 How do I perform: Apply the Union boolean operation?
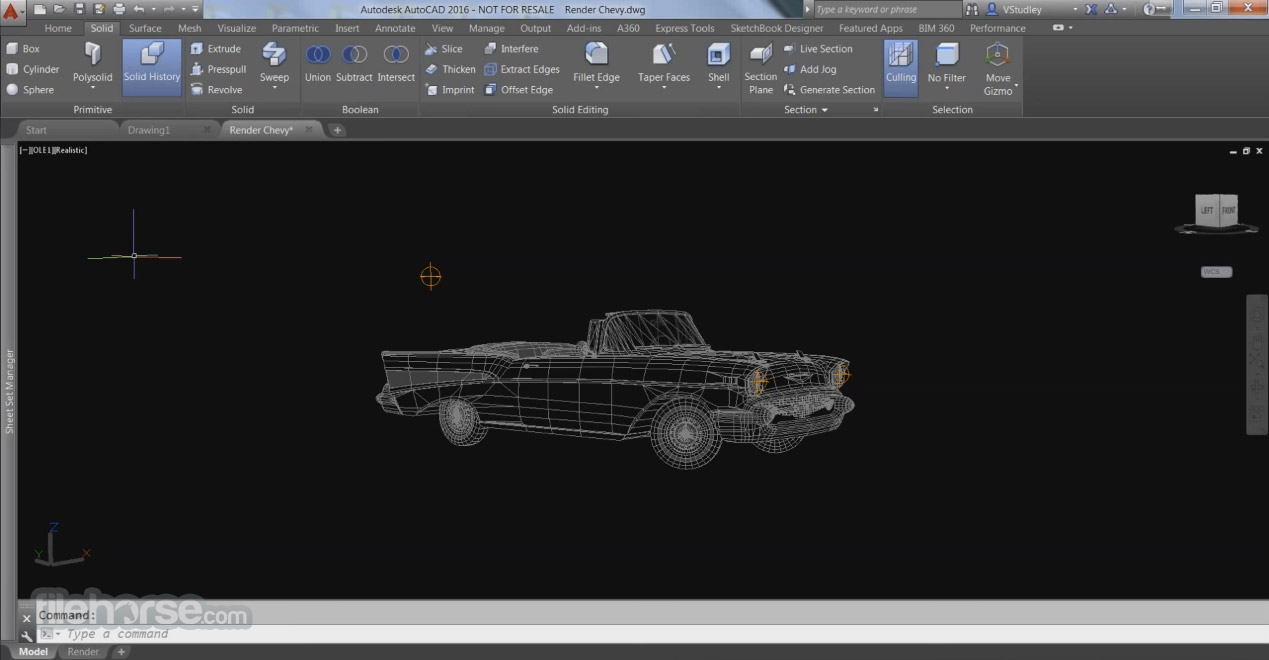coord(318,62)
